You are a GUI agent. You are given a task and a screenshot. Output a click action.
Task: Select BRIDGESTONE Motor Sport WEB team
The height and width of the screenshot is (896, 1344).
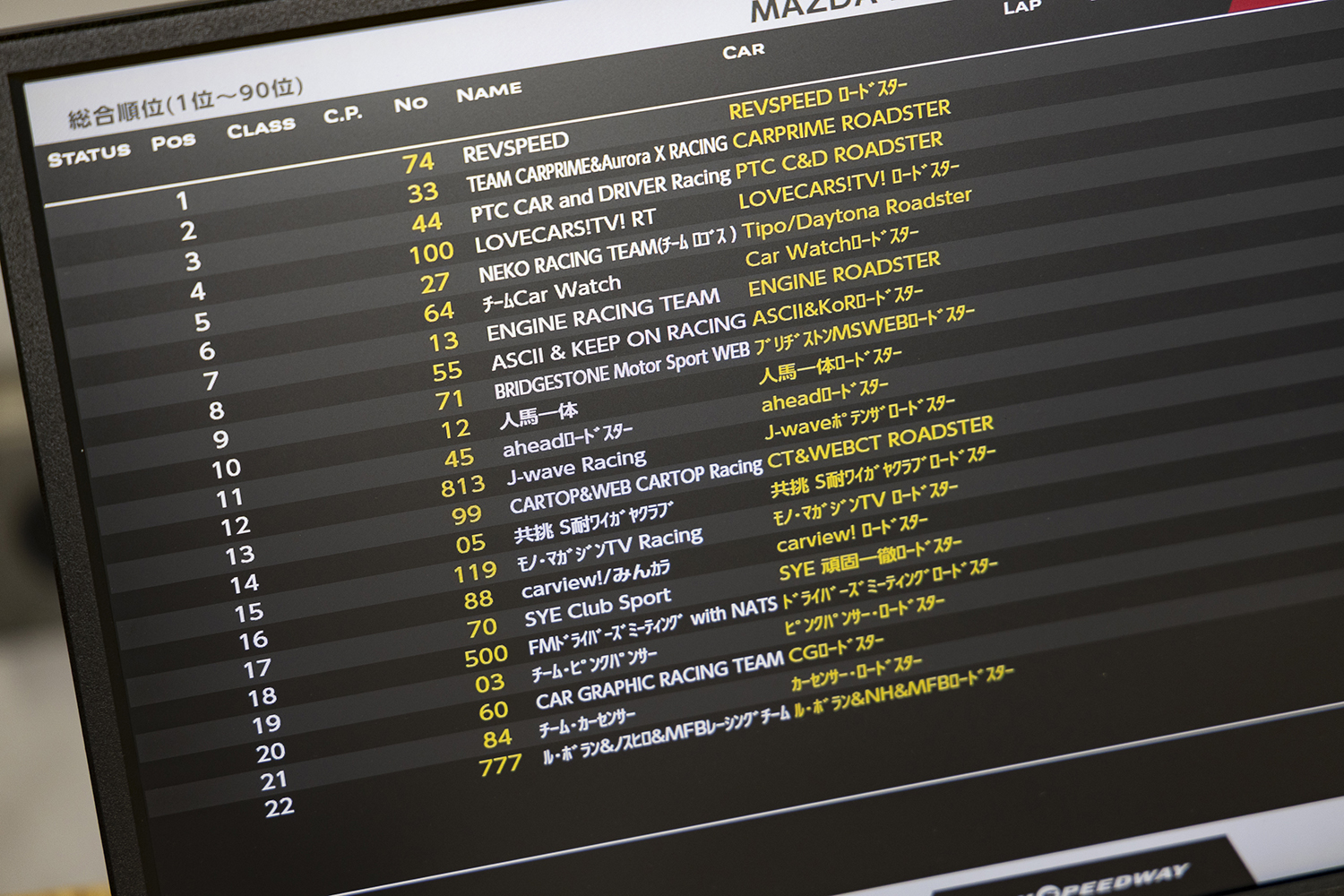pos(622,371)
